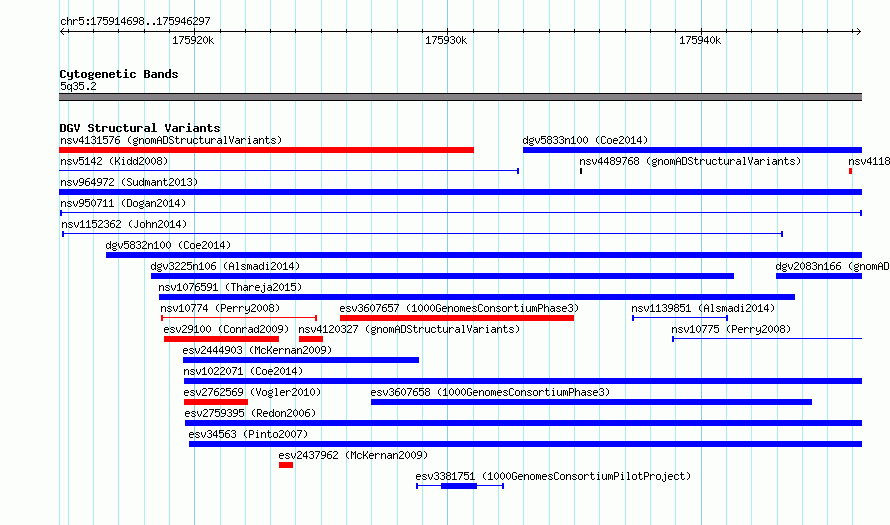Viewport: 890px width, 525px height.
Task: Click the esv2444903 blue variant bar
Action: (x=301, y=360)
